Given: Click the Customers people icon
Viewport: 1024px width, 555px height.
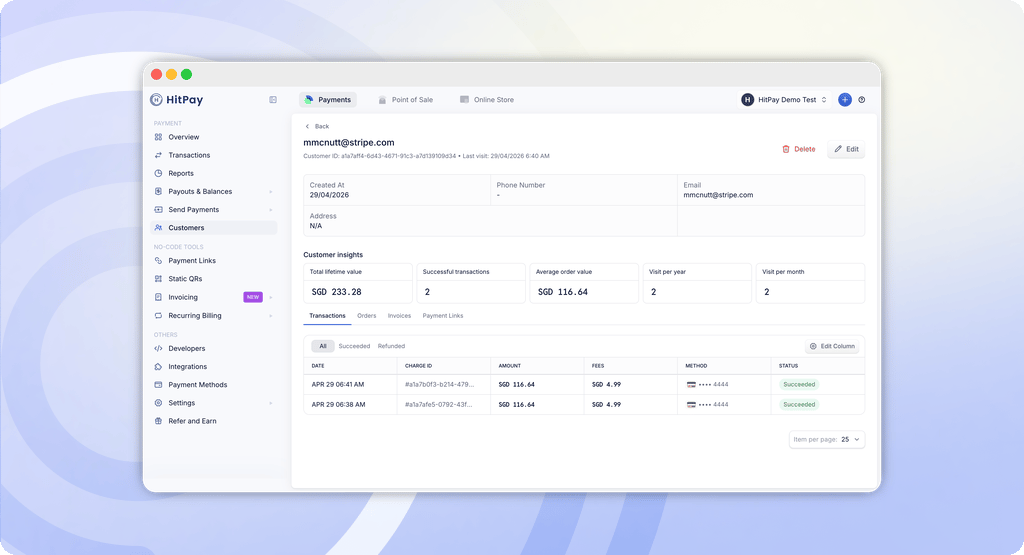Looking at the screenshot, I should click(x=158, y=228).
